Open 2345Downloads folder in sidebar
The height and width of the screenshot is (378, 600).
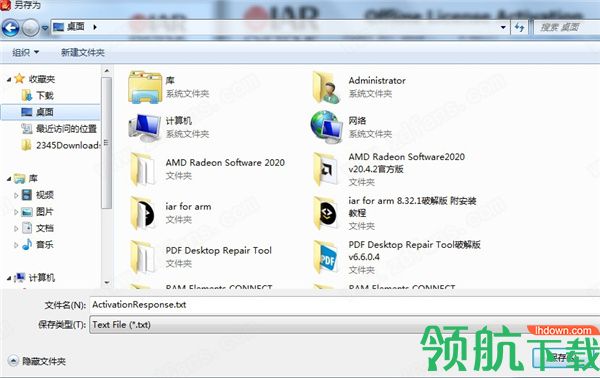tap(60, 145)
